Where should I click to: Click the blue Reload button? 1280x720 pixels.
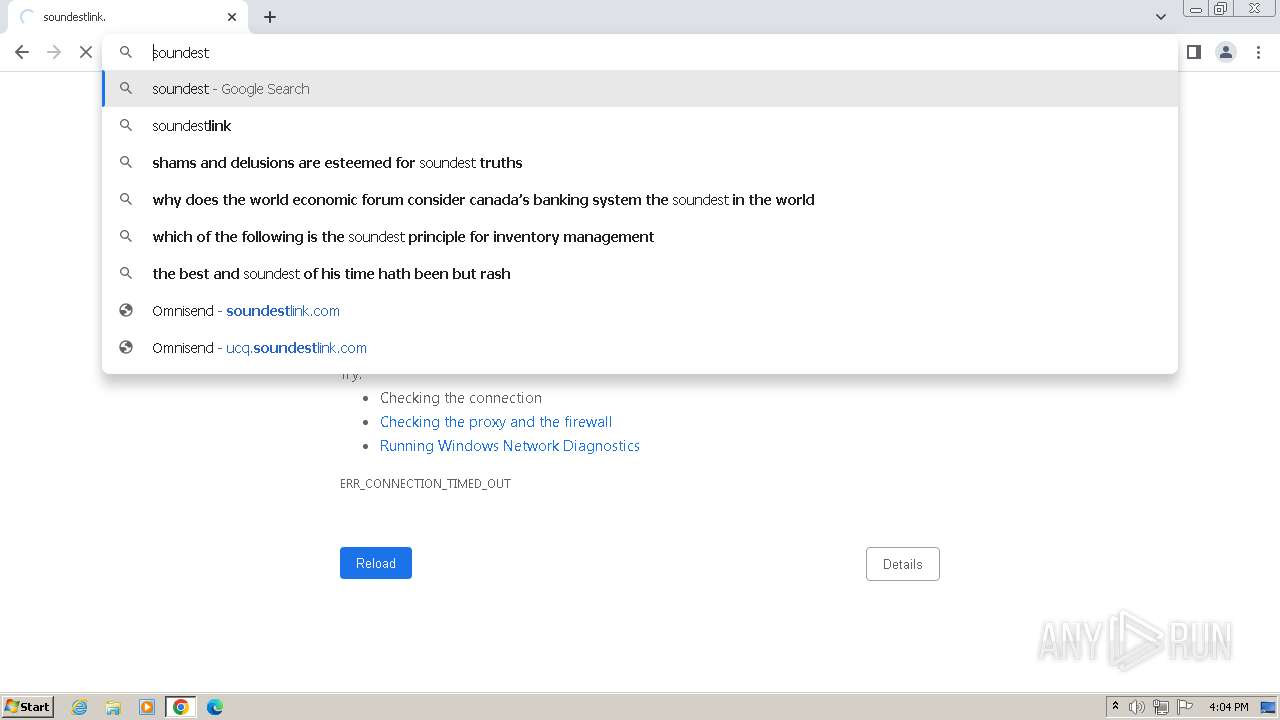pos(376,563)
